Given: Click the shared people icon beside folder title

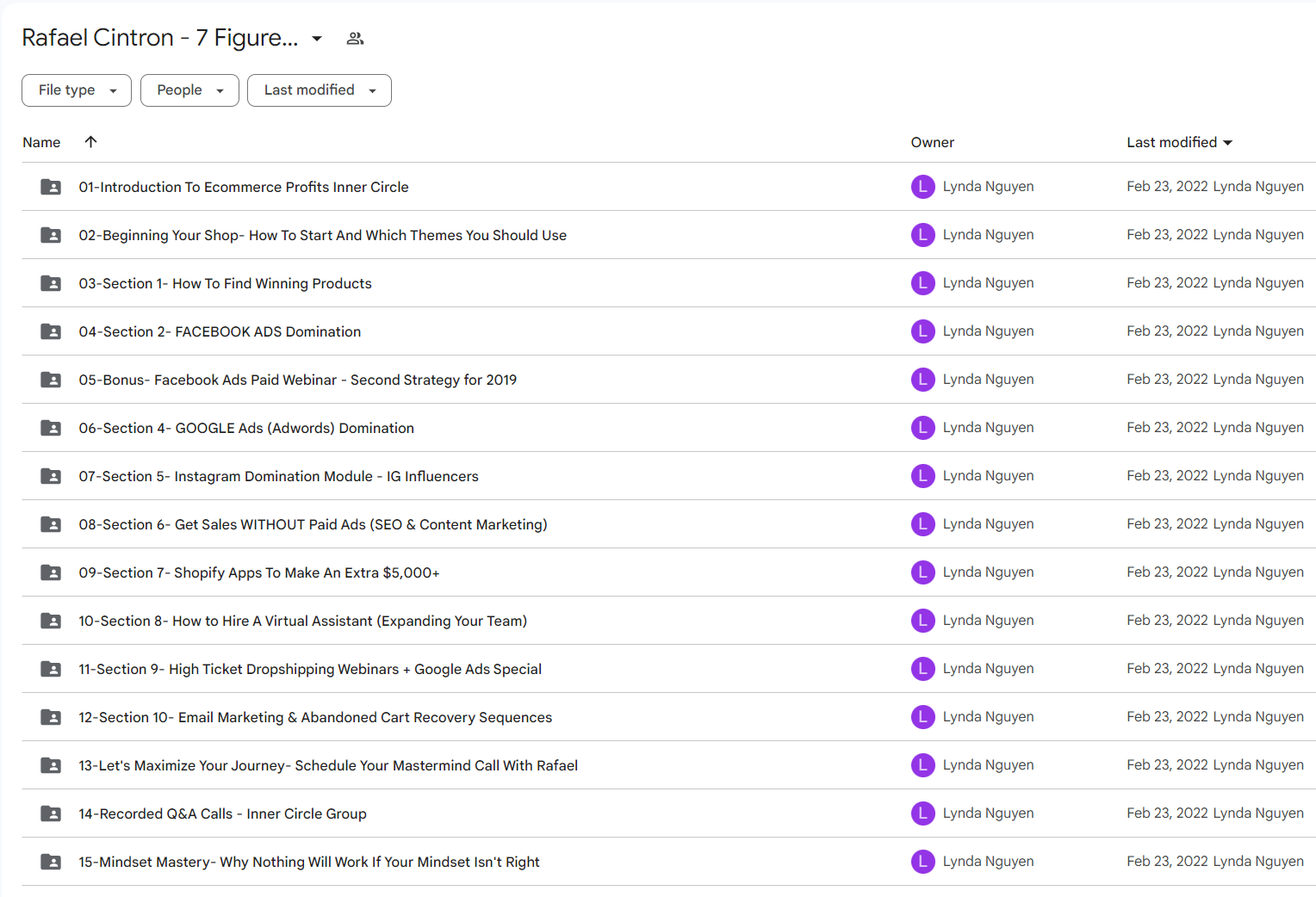Looking at the screenshot, I should pos(355,39).
